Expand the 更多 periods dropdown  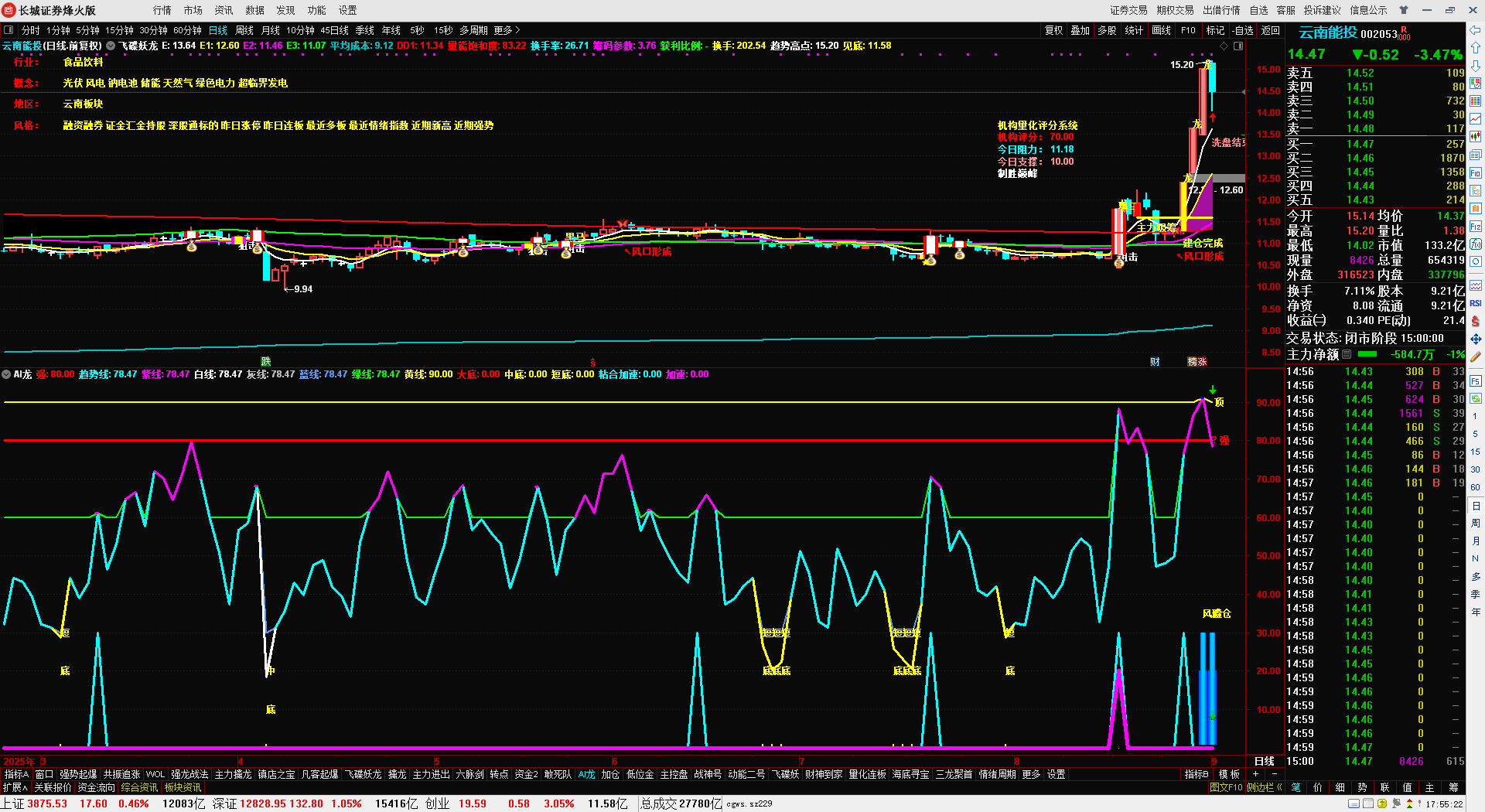[507, 30]
